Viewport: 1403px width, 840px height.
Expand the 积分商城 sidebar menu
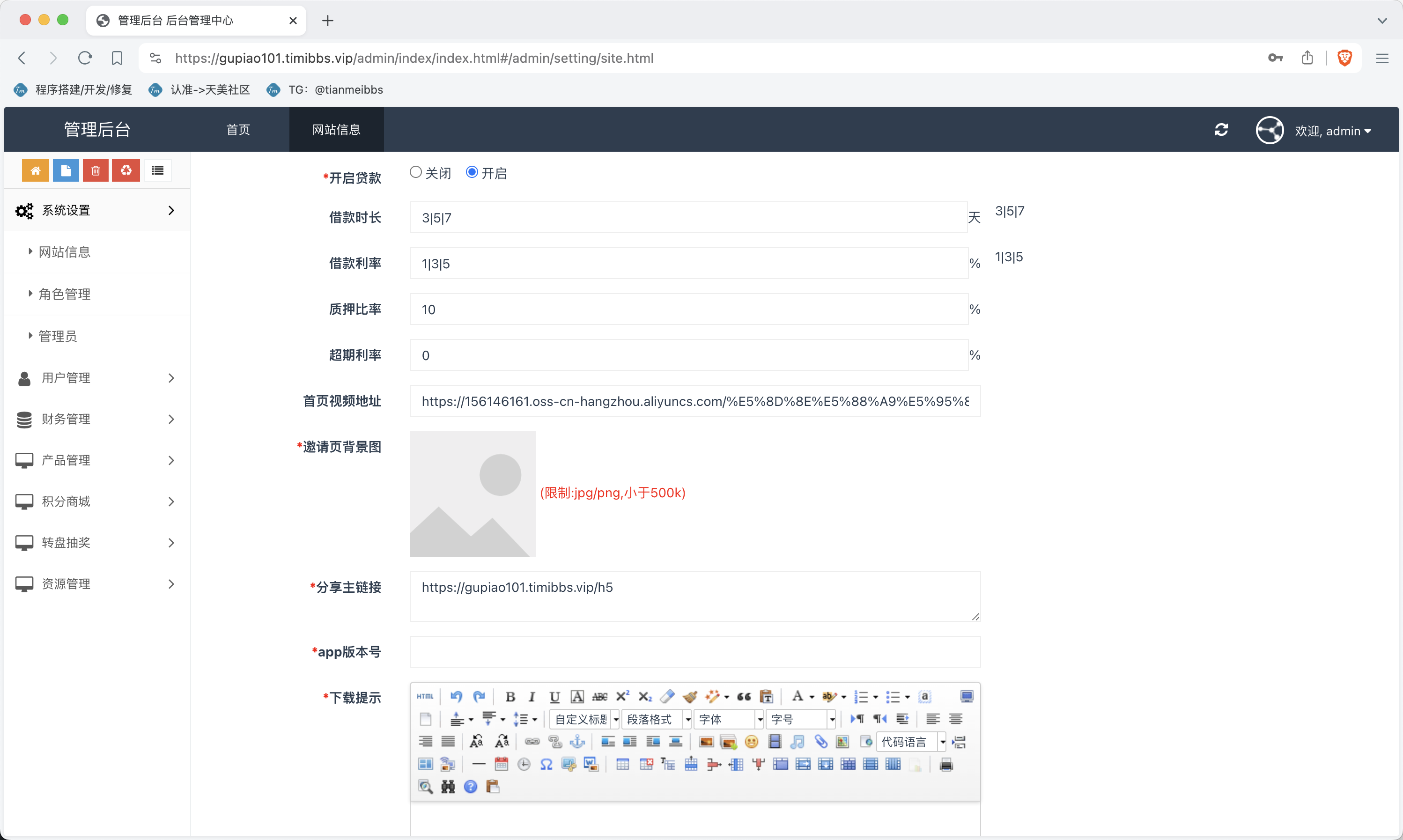coord(97,502)
